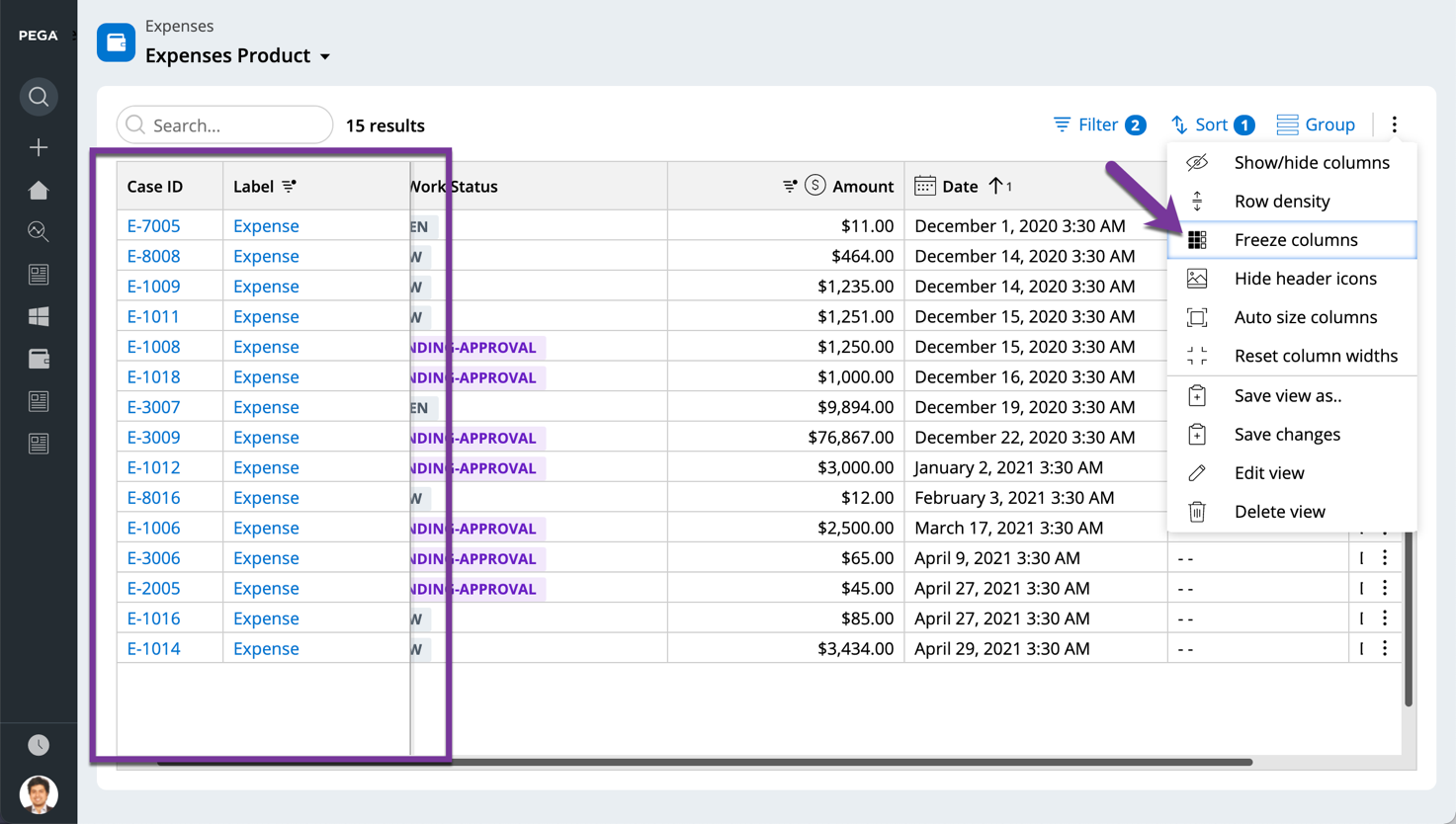The image size is (1456, 824).
Task: Toggle the Amount column filter icon
Action: [x=789, y=185]
